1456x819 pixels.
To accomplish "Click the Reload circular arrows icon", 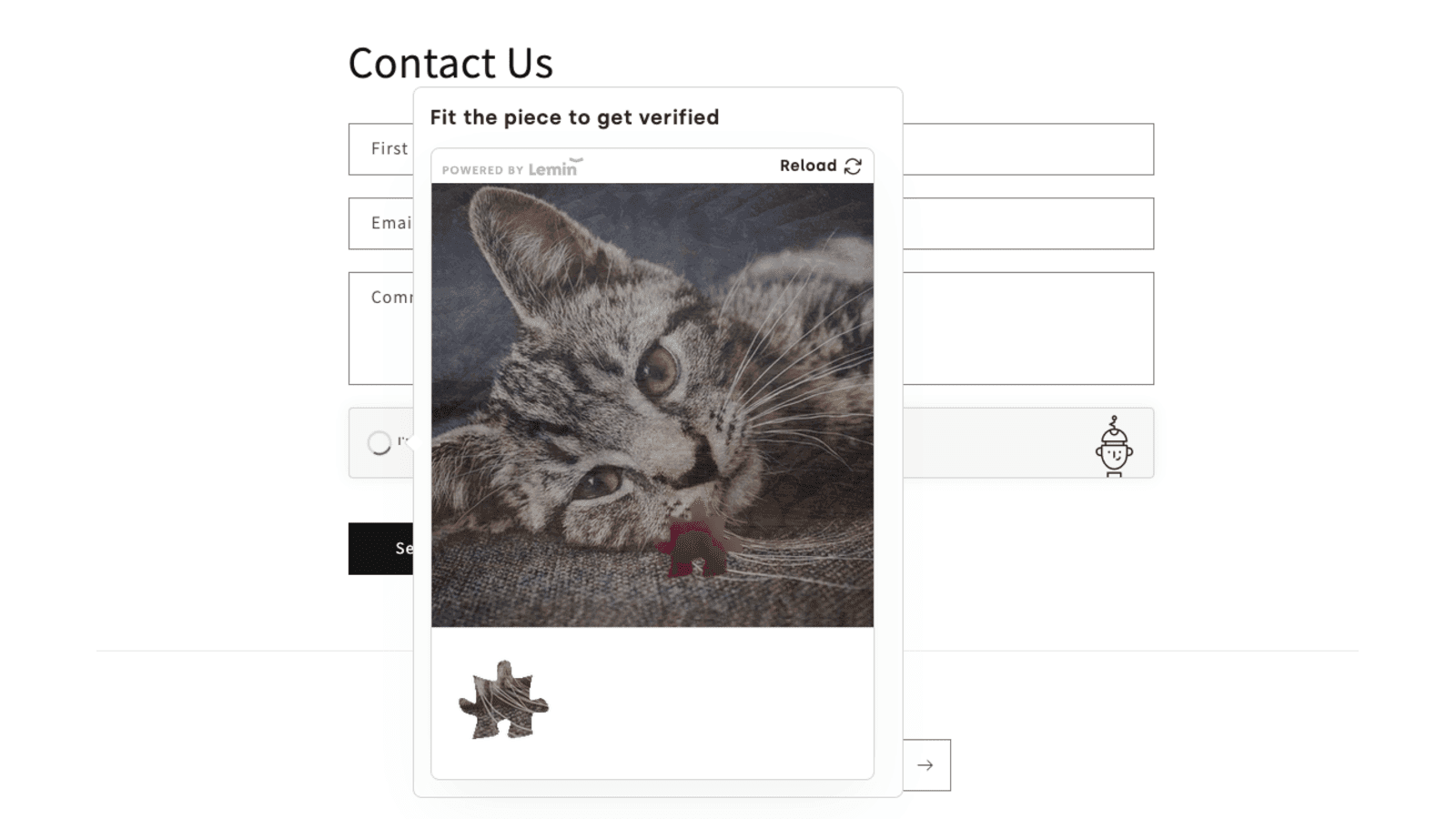I will tap(853, 166).
